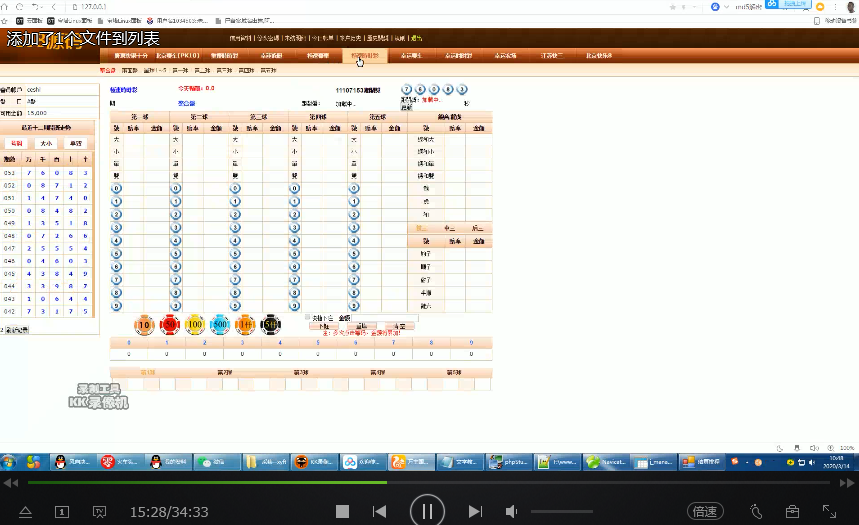
Task: Skip to the next video
Action: pos(475,511)
